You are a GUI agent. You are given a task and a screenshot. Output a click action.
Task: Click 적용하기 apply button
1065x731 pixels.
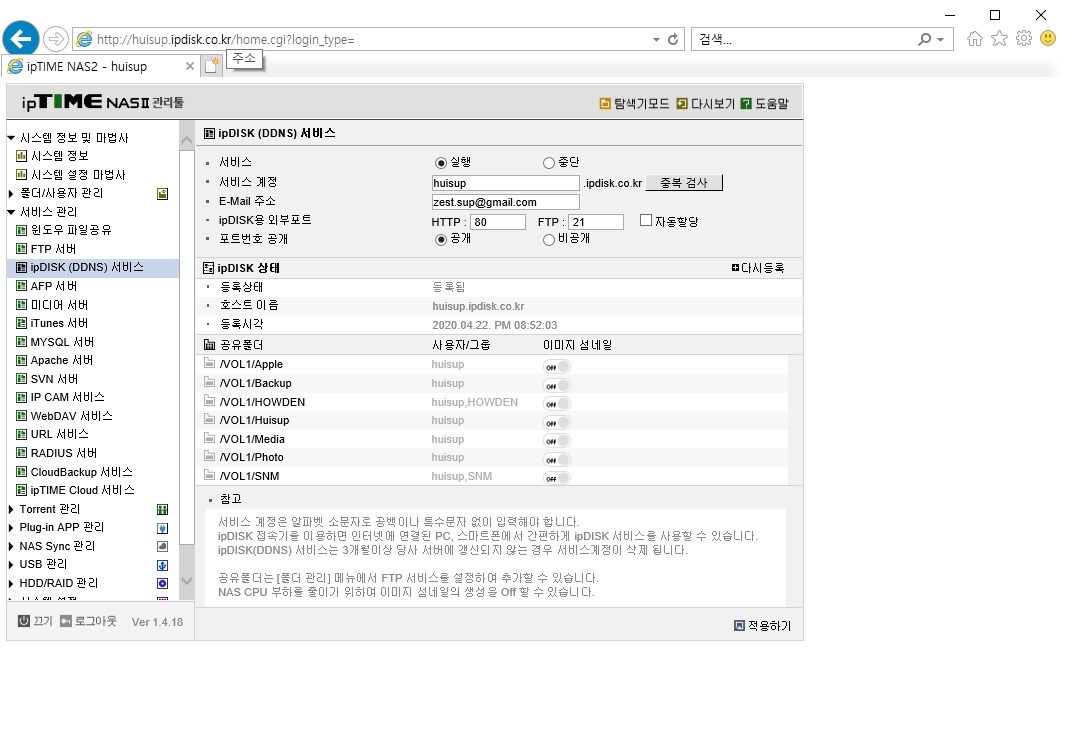763,626
